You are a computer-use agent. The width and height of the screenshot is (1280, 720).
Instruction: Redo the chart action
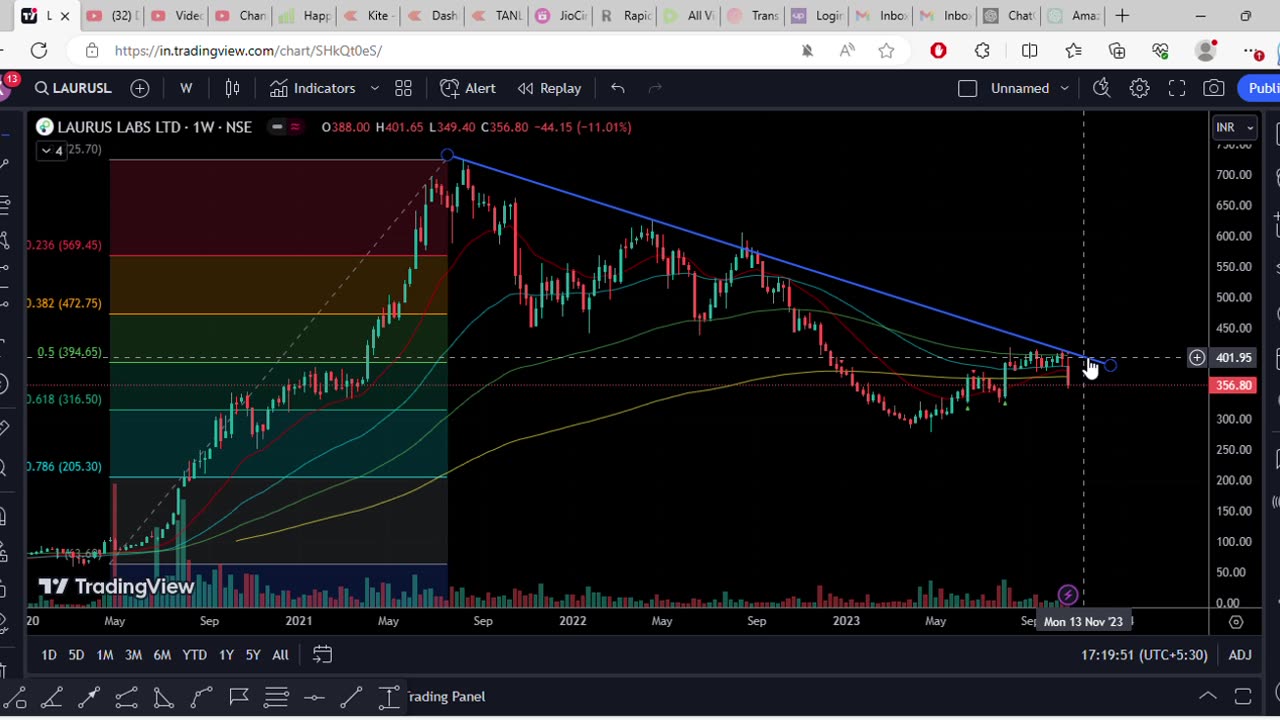coord(655,88)
